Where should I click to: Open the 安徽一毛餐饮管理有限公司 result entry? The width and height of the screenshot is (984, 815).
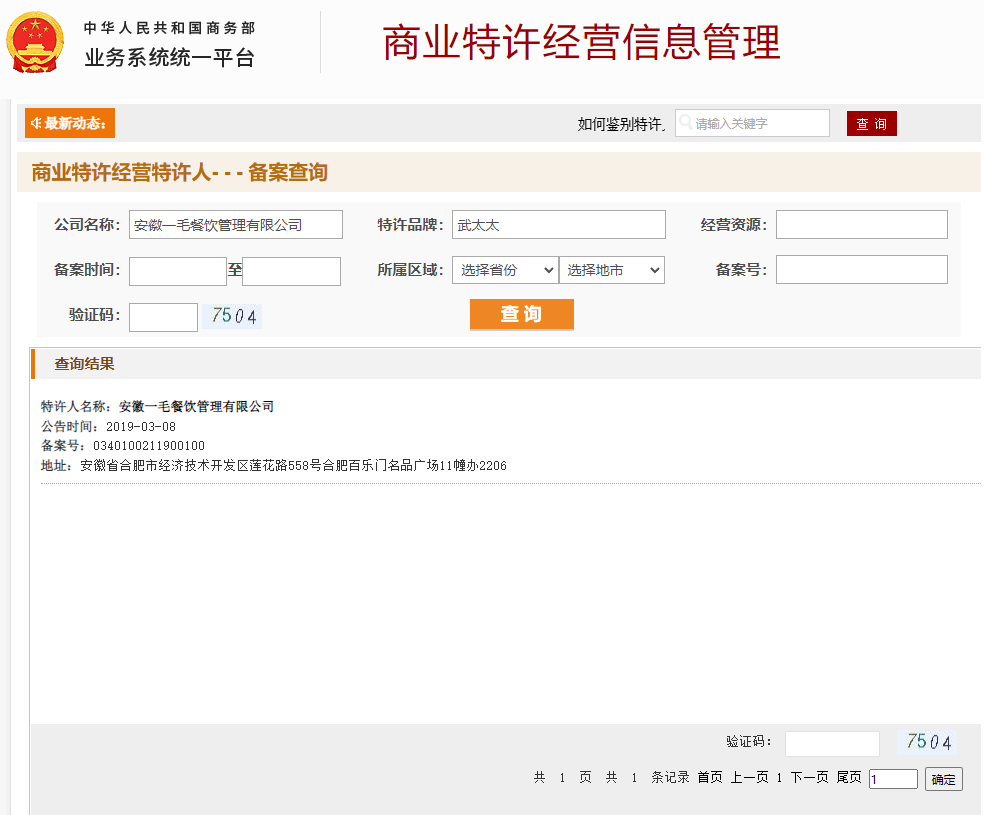point(196,407)
